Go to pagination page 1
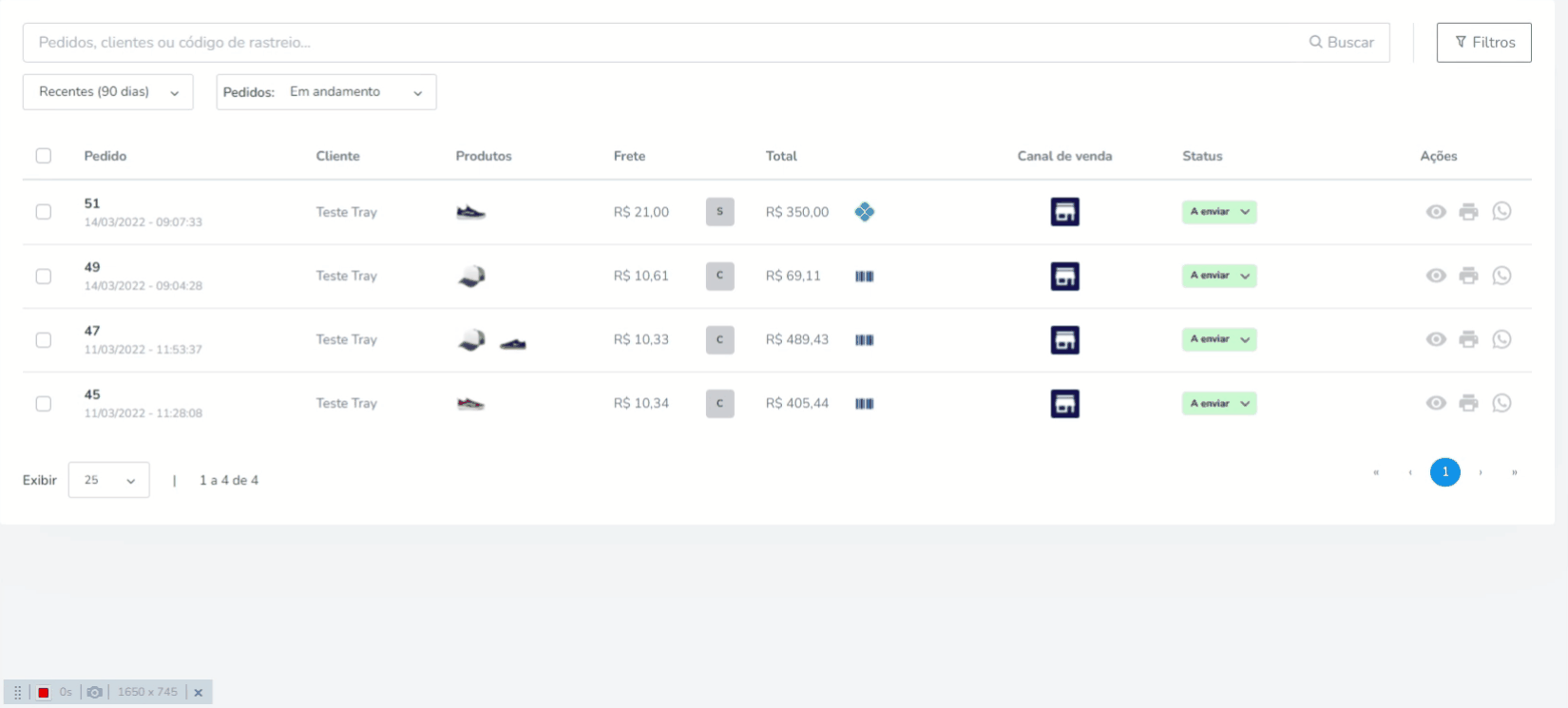The width and height of the screenshot is (1568, 708). tap(1445, 472)
